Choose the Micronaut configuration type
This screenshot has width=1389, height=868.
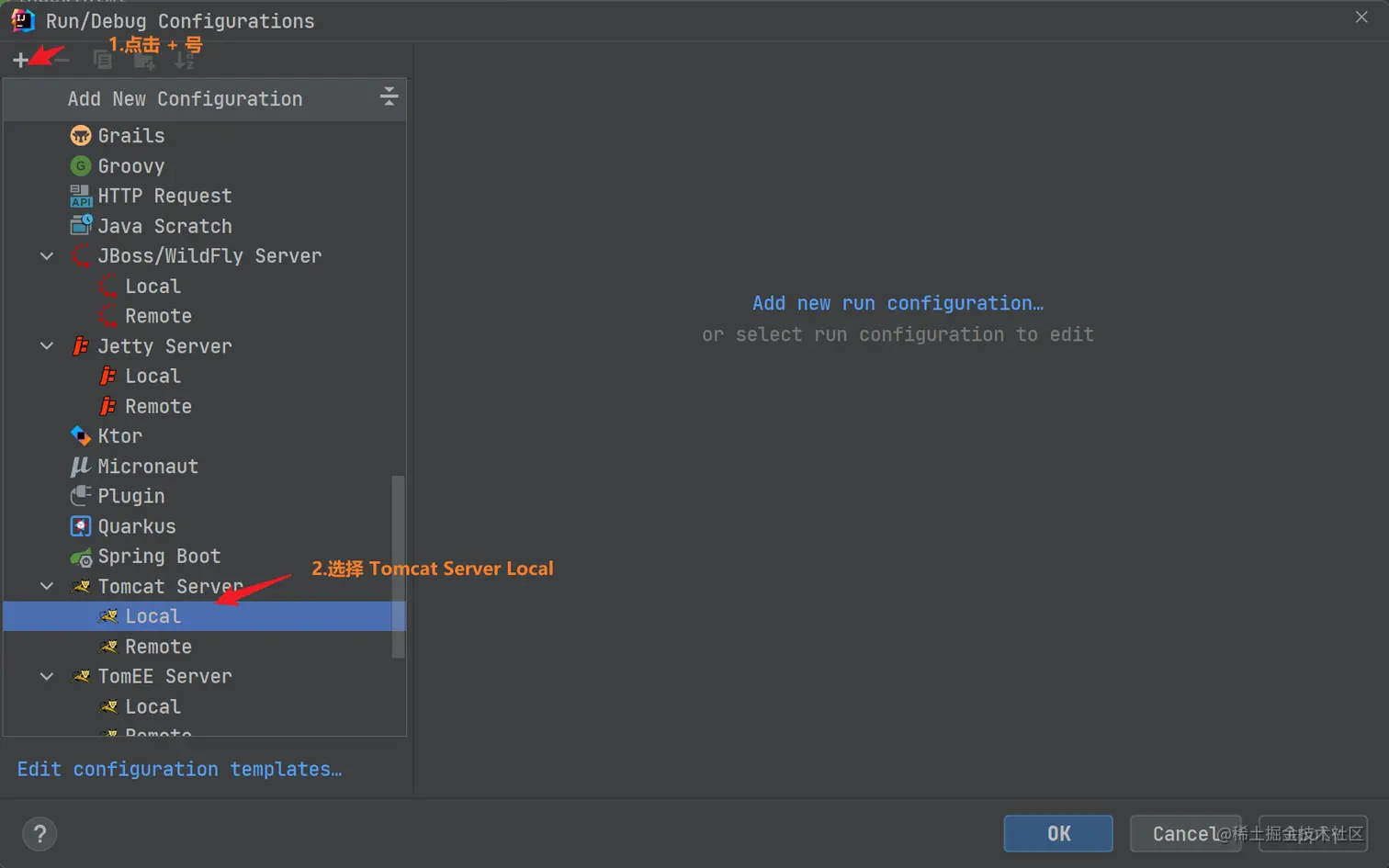pyautogui.click(x=204, y=467)
